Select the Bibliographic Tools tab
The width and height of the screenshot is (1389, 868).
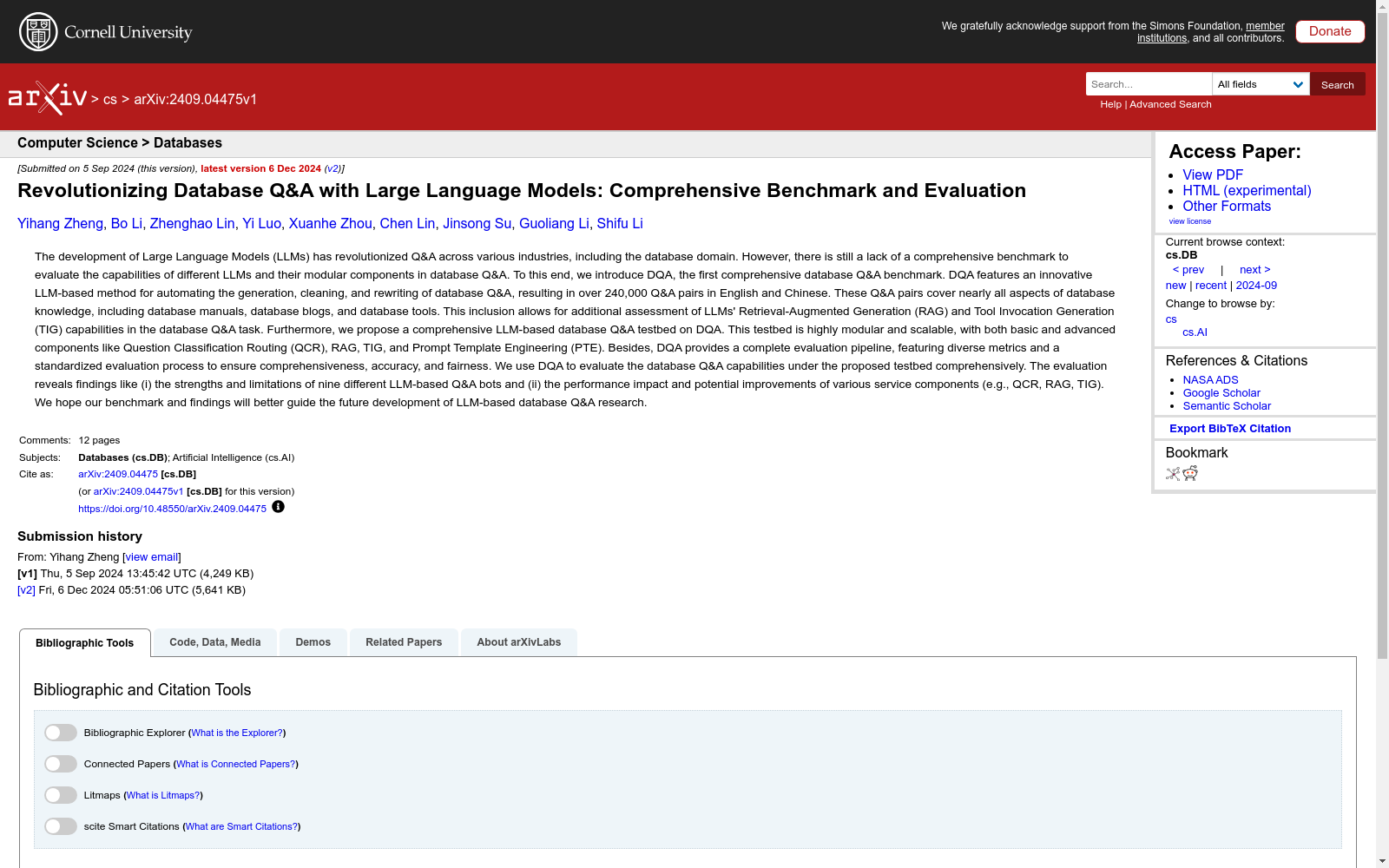tap(85, 643)
